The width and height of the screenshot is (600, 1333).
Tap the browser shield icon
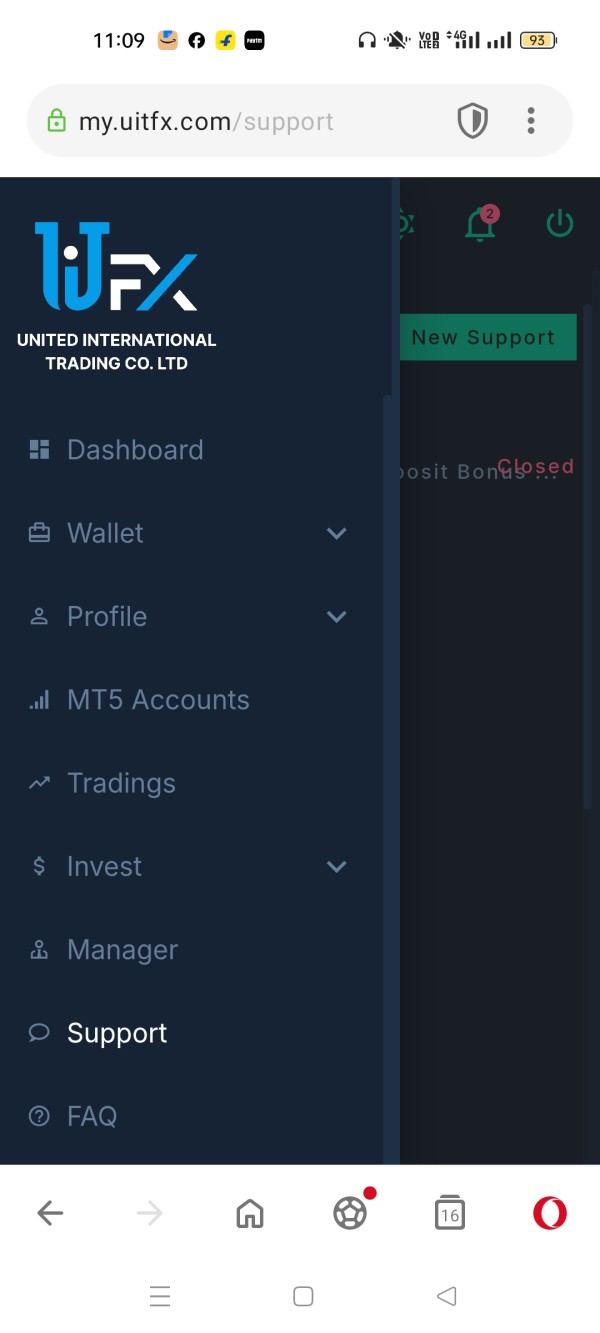[472, 121]
